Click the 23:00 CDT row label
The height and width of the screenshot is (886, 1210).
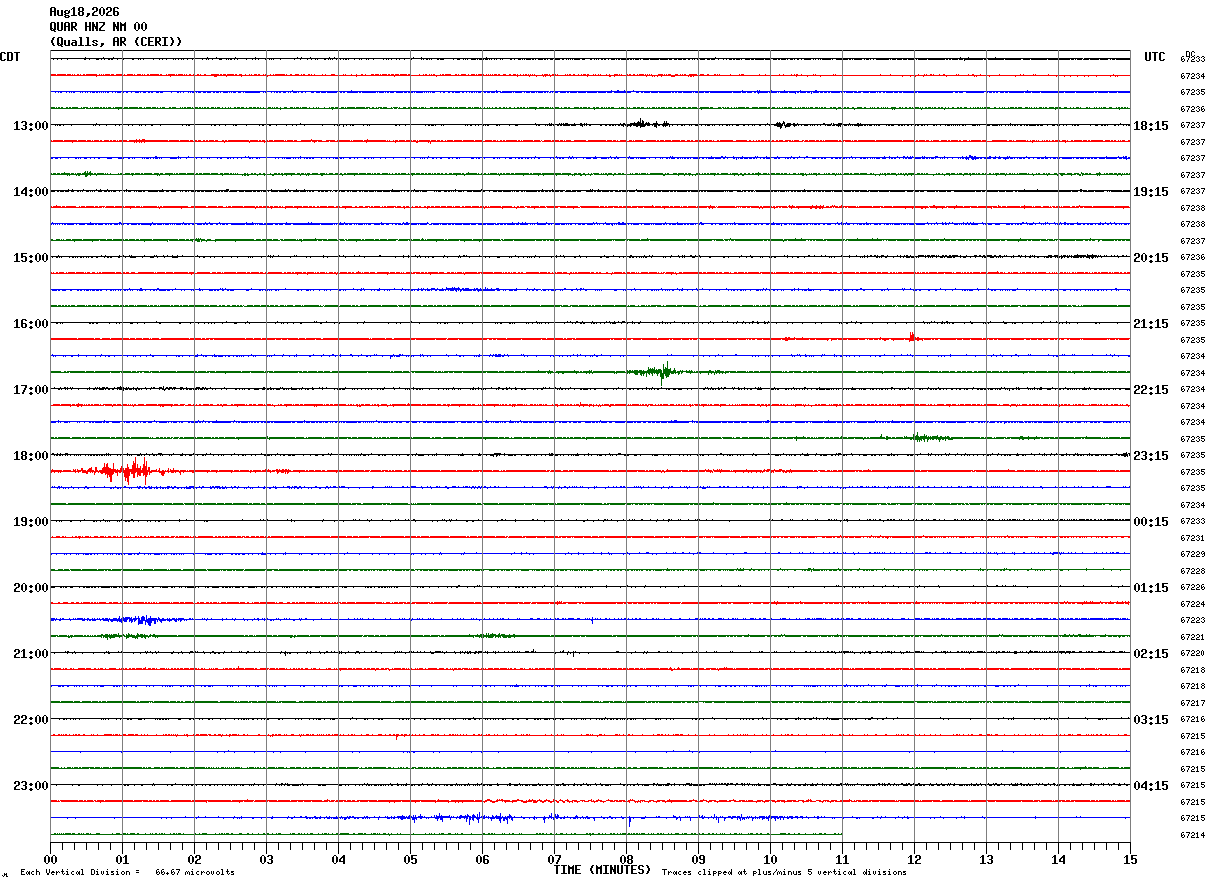(31, 785)
